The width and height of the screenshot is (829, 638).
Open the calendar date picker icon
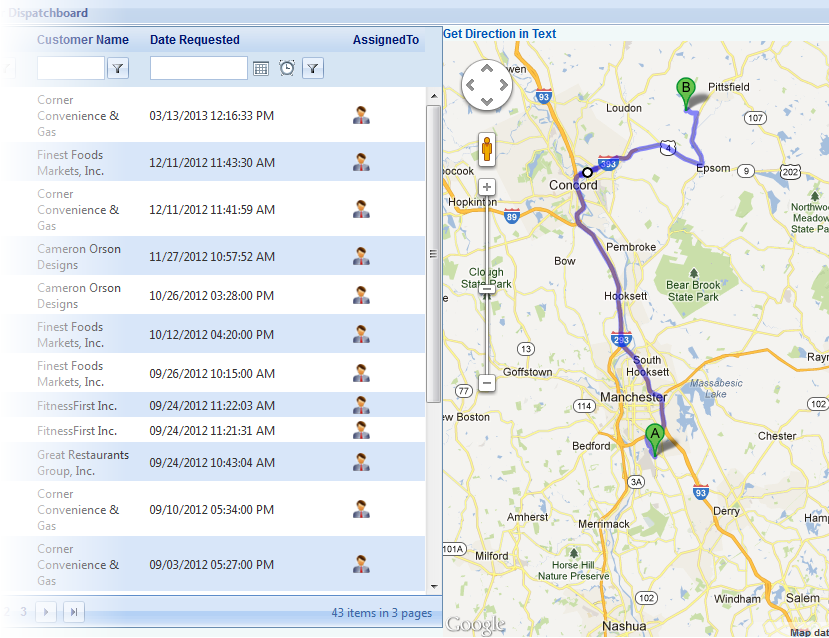tap(261, 68)
